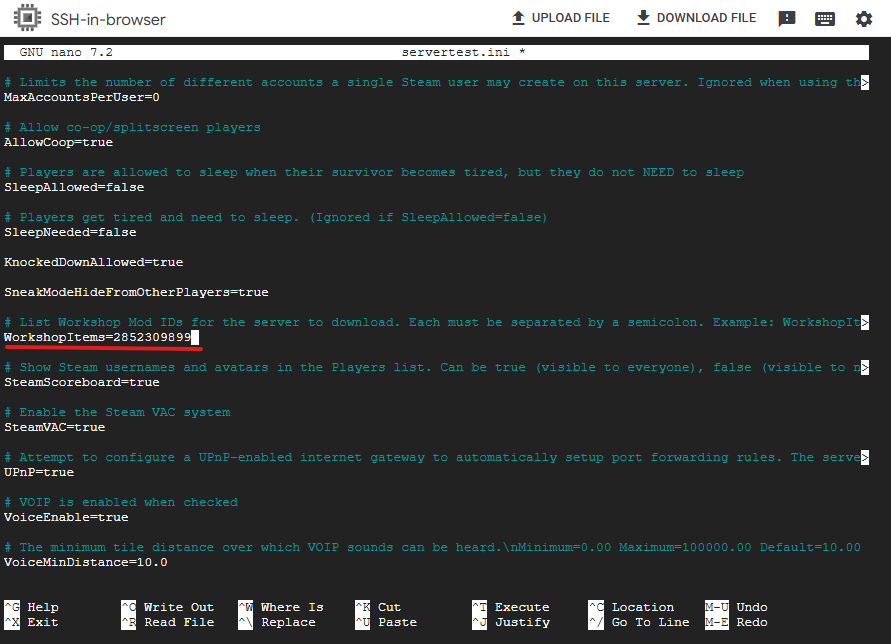
Task: Open the send feedback icon
Action: [786, 19]
